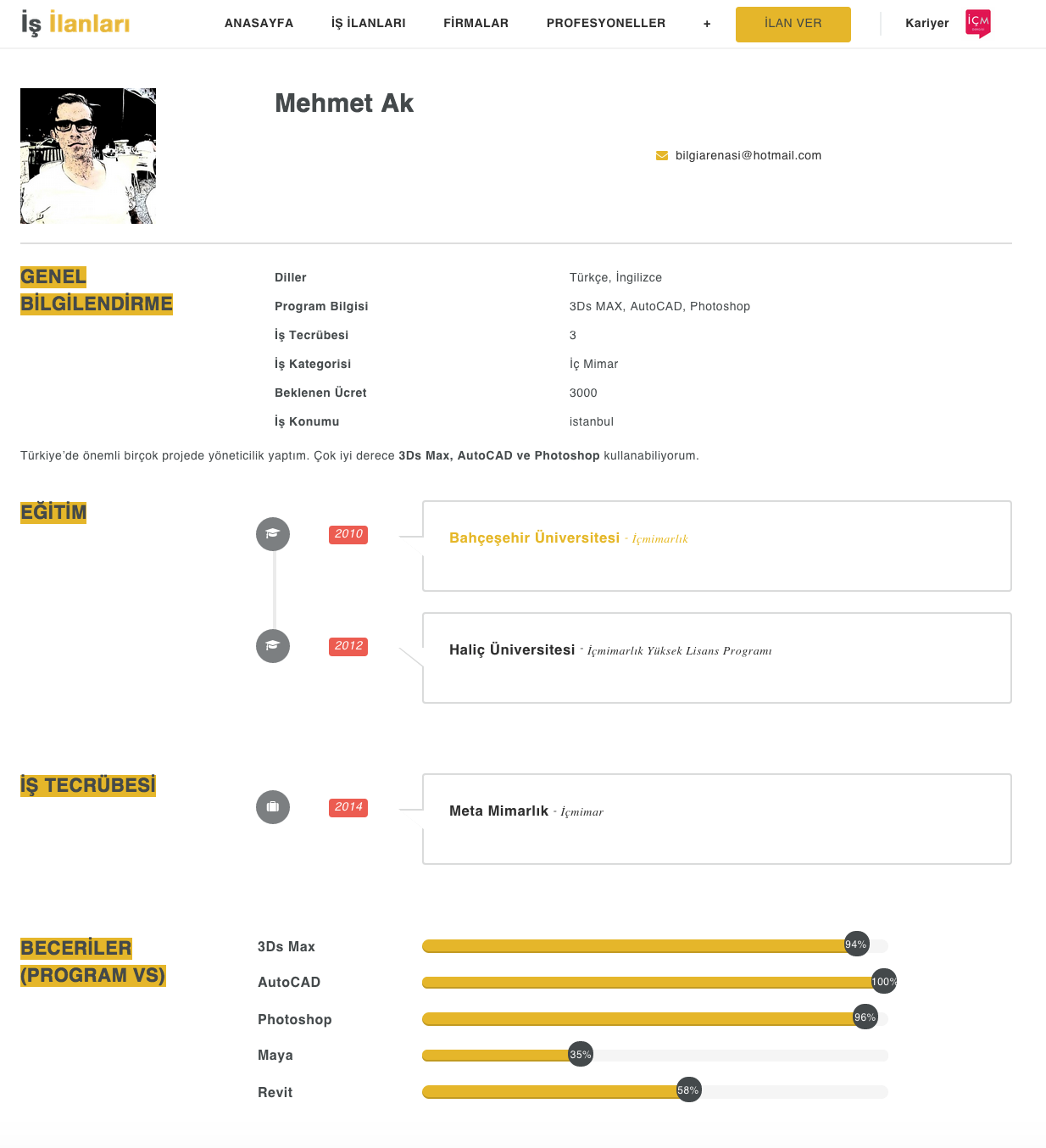Click Mehmet Ak's profile photo

(88, 156)
